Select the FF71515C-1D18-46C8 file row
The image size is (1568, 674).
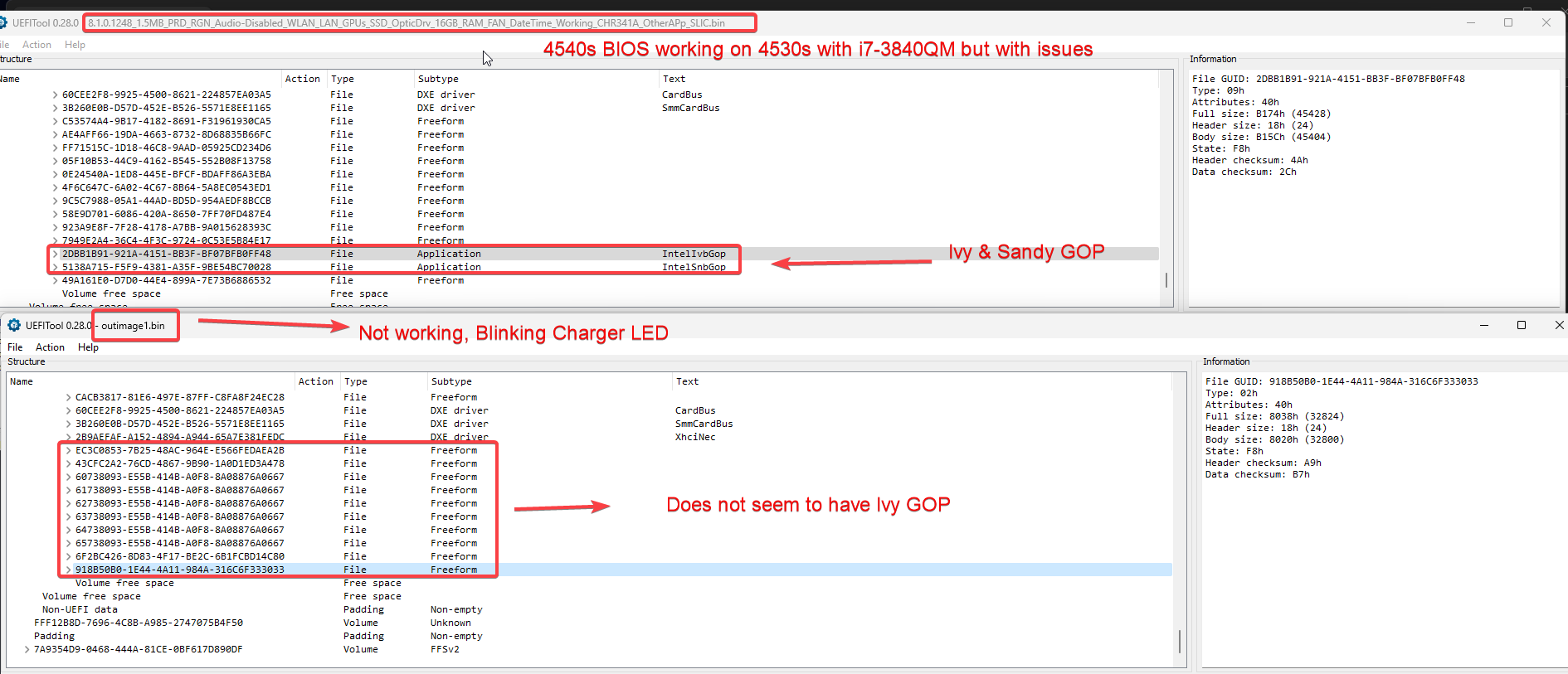[579, 148]
